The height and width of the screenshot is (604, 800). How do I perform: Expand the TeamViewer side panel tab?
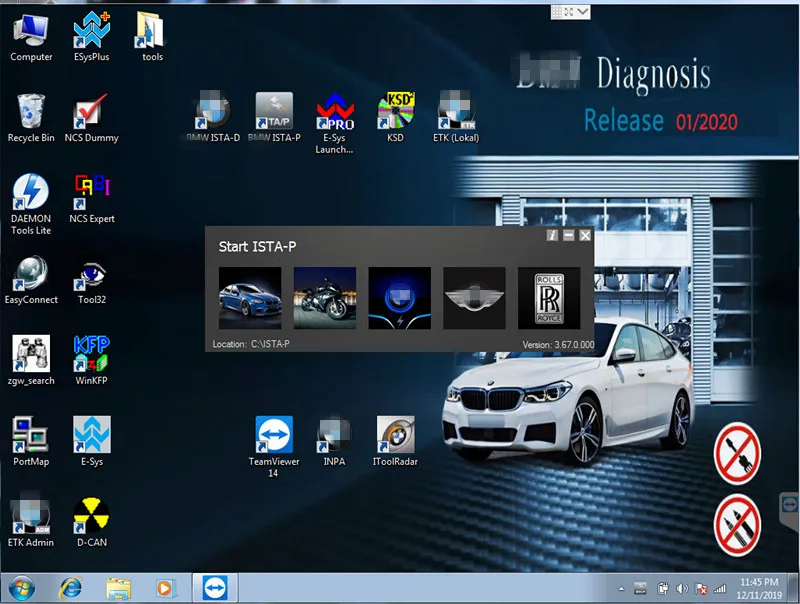pyautogui.click(x=789, y=512)
